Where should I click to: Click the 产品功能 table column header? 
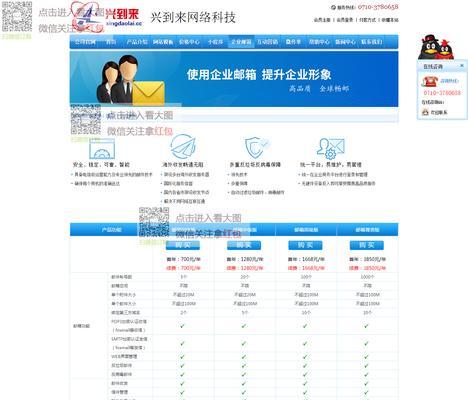[x=112, y=230]
